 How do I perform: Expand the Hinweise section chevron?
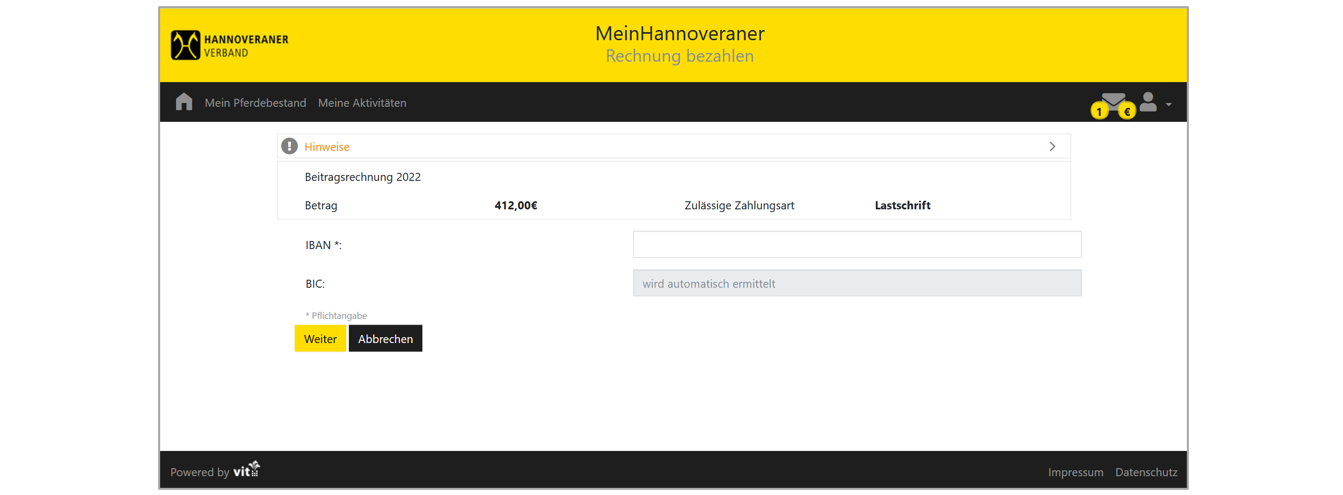1052,146
